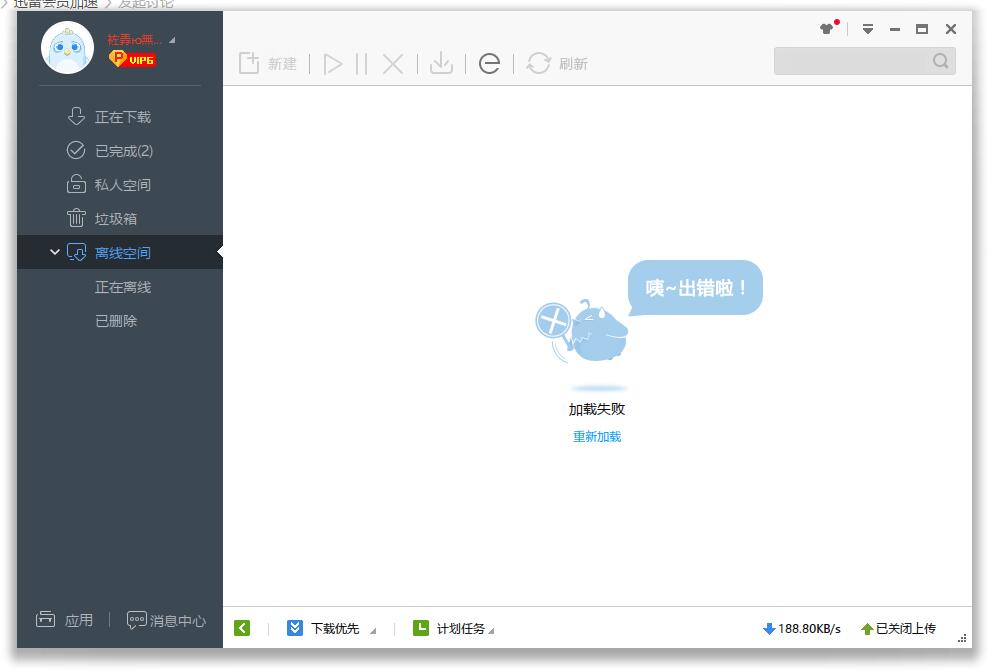Open 消息中心 message center

[168, 620]
